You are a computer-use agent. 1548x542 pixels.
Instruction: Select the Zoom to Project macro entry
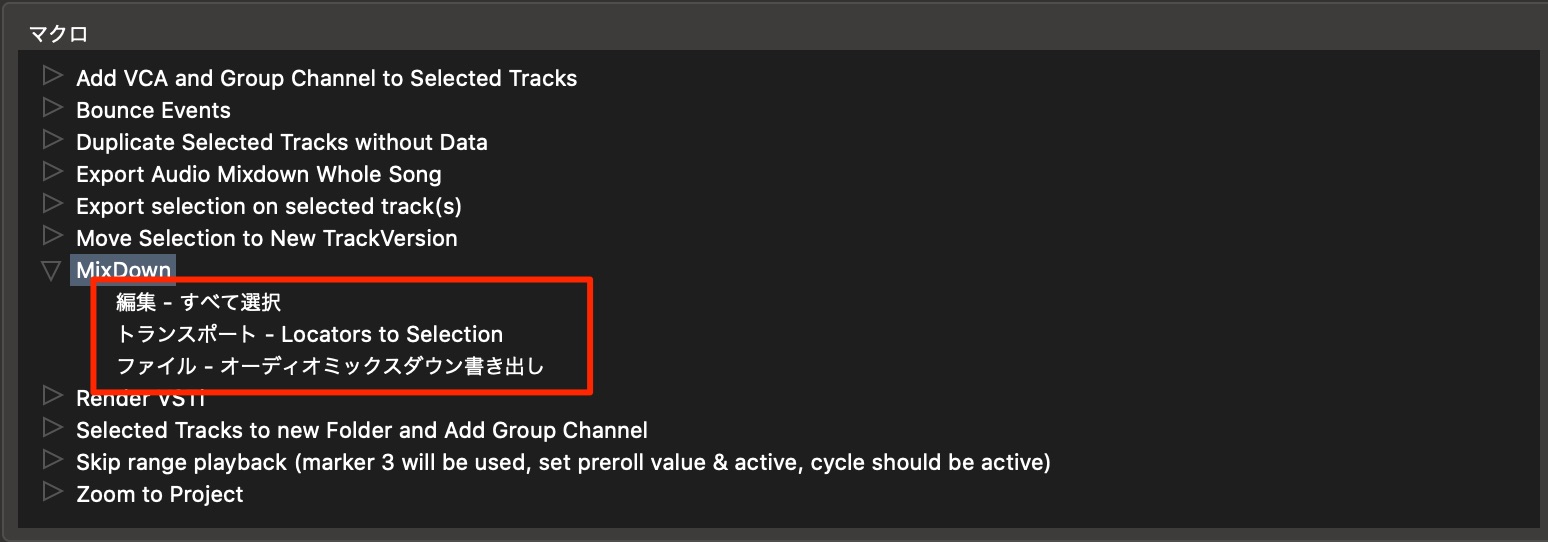[160, 494]
